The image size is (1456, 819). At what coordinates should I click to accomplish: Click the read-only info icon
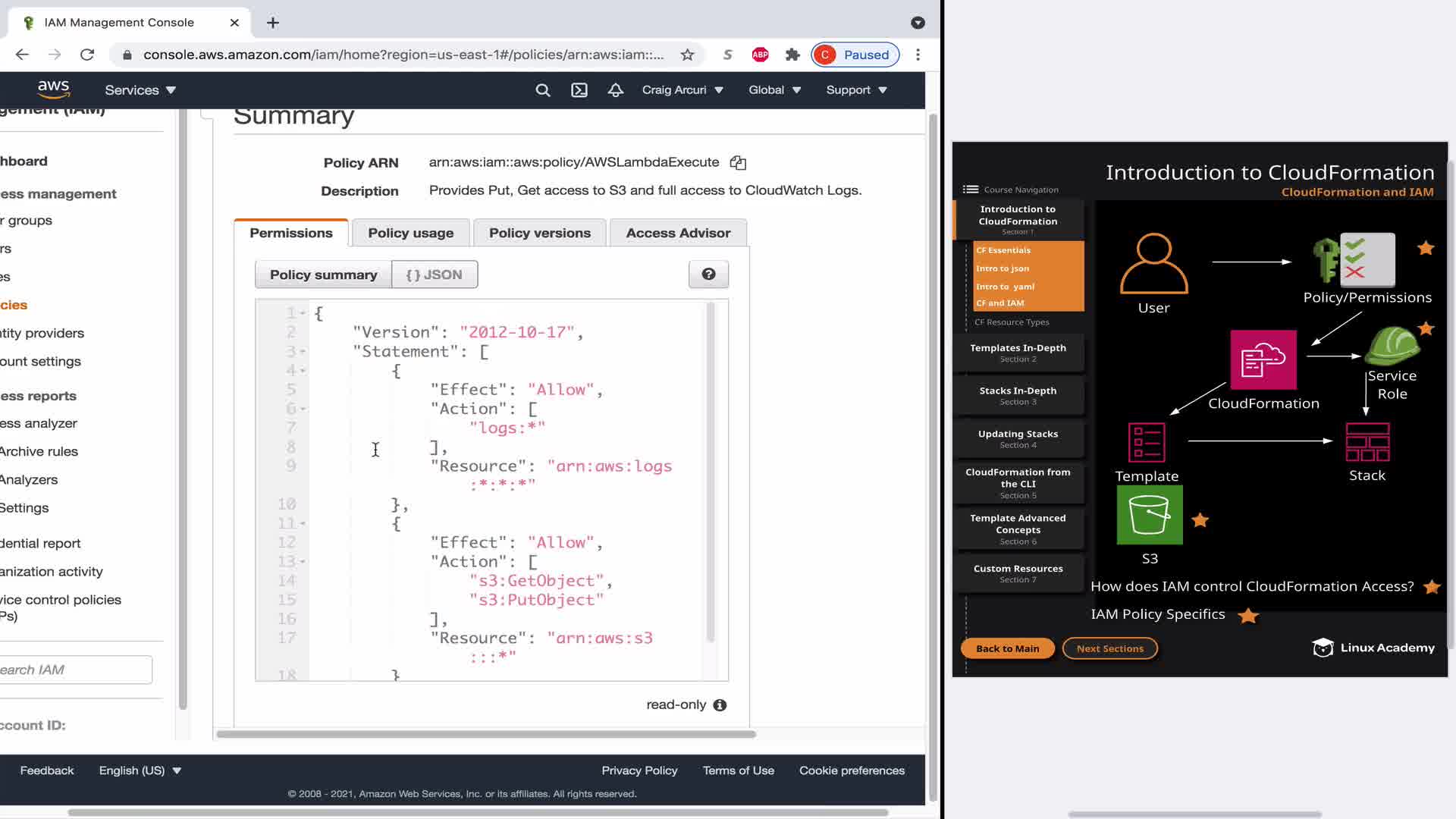(x=720, y=705)
